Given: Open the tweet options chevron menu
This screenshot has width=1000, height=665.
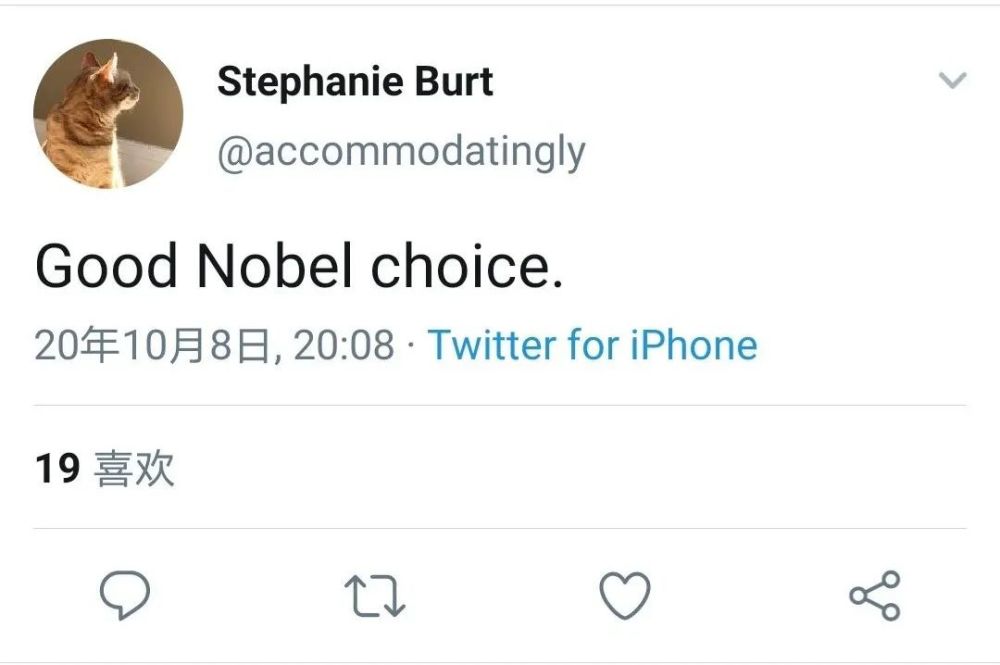Looking at the screenshot, I should pyautogui.click(x=953, y=81).
